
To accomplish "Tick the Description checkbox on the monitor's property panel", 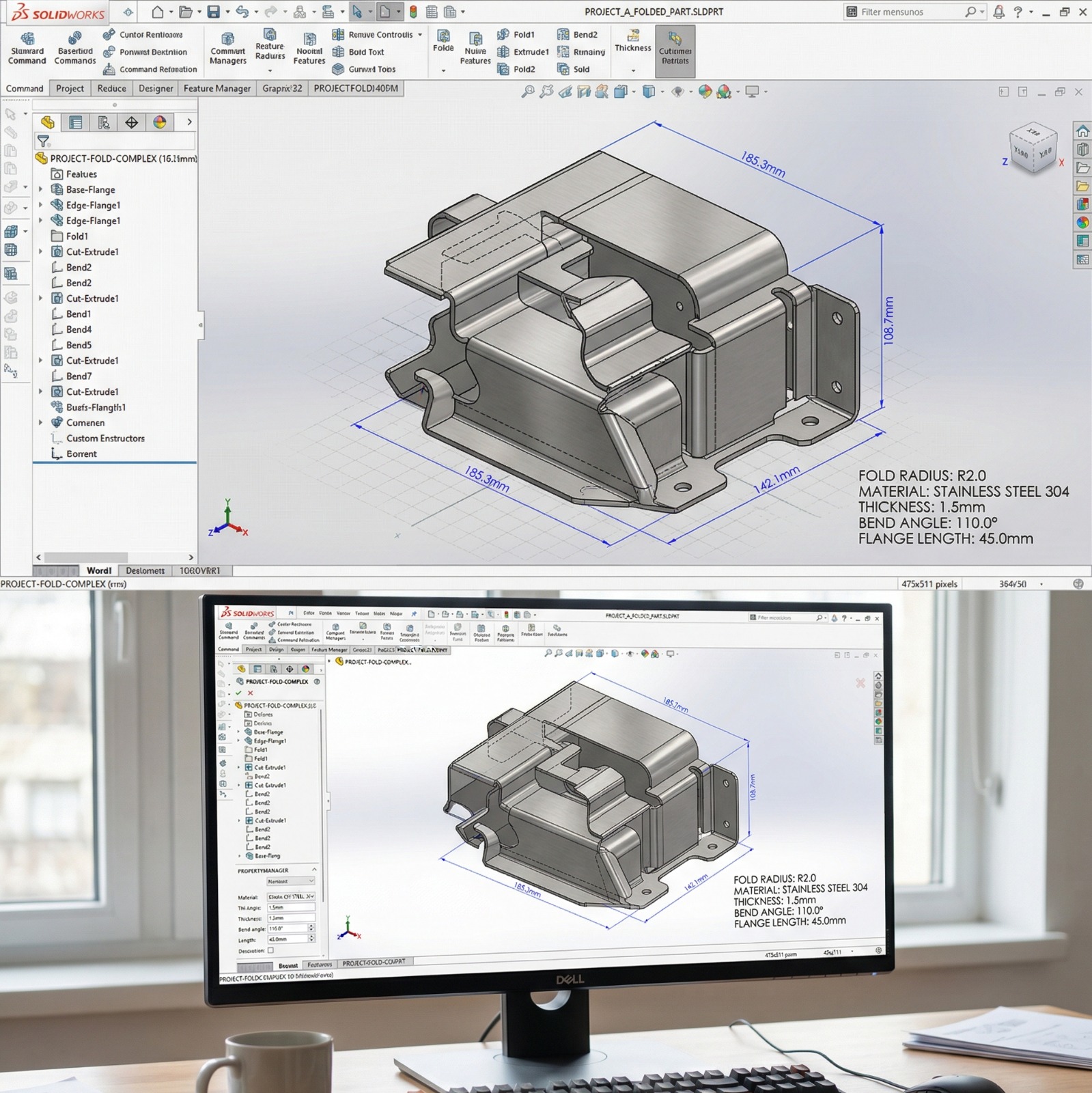I will click(x=270, y=950).
